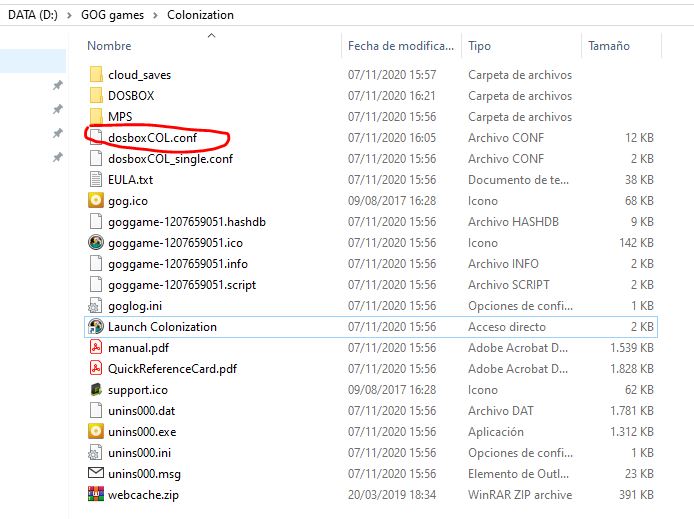This screenshot has width=694, height=519.
Task: Click the MPS folder icon
Action: [96, 116]
